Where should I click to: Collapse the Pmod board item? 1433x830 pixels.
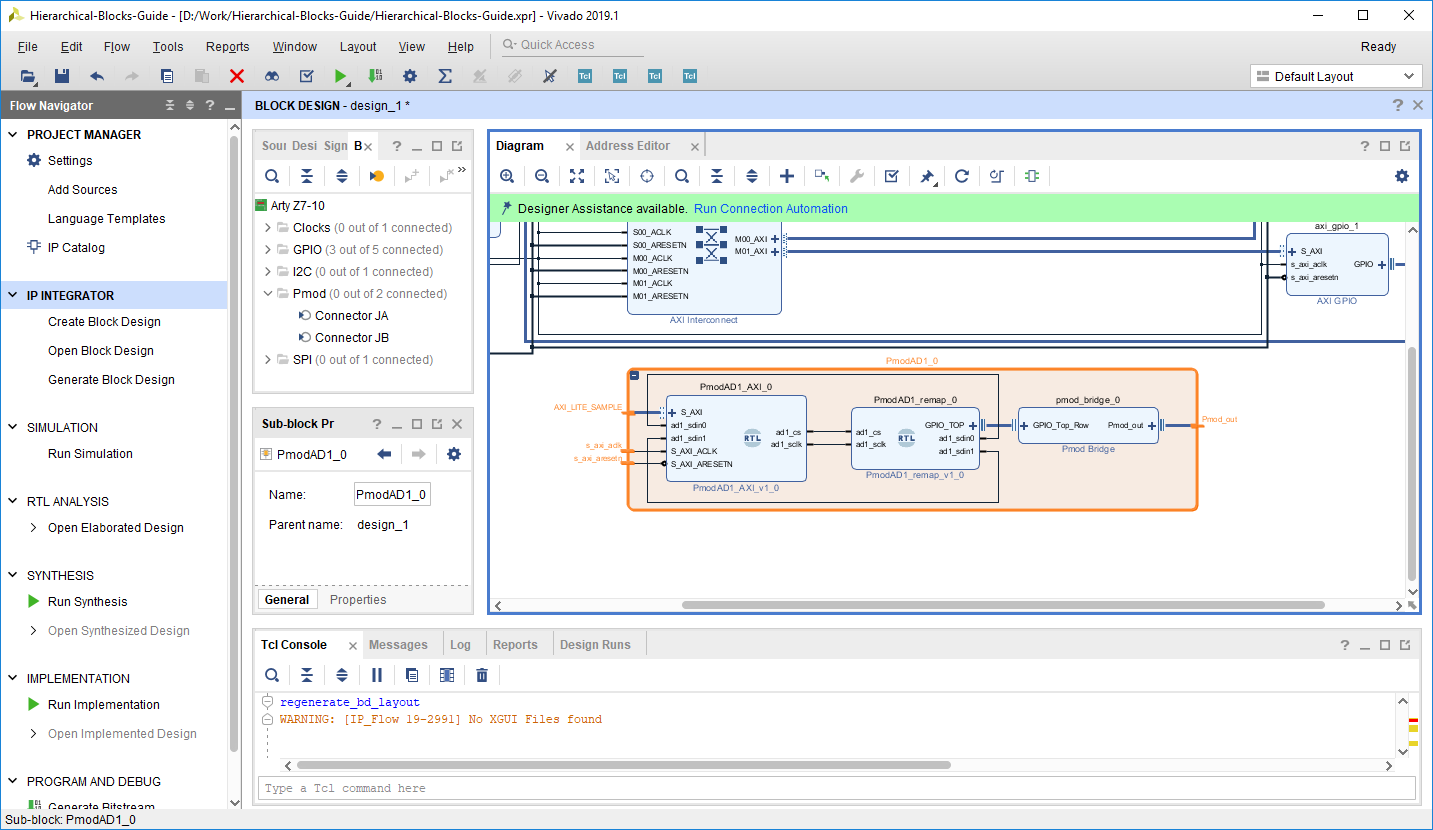pos(268,294)
